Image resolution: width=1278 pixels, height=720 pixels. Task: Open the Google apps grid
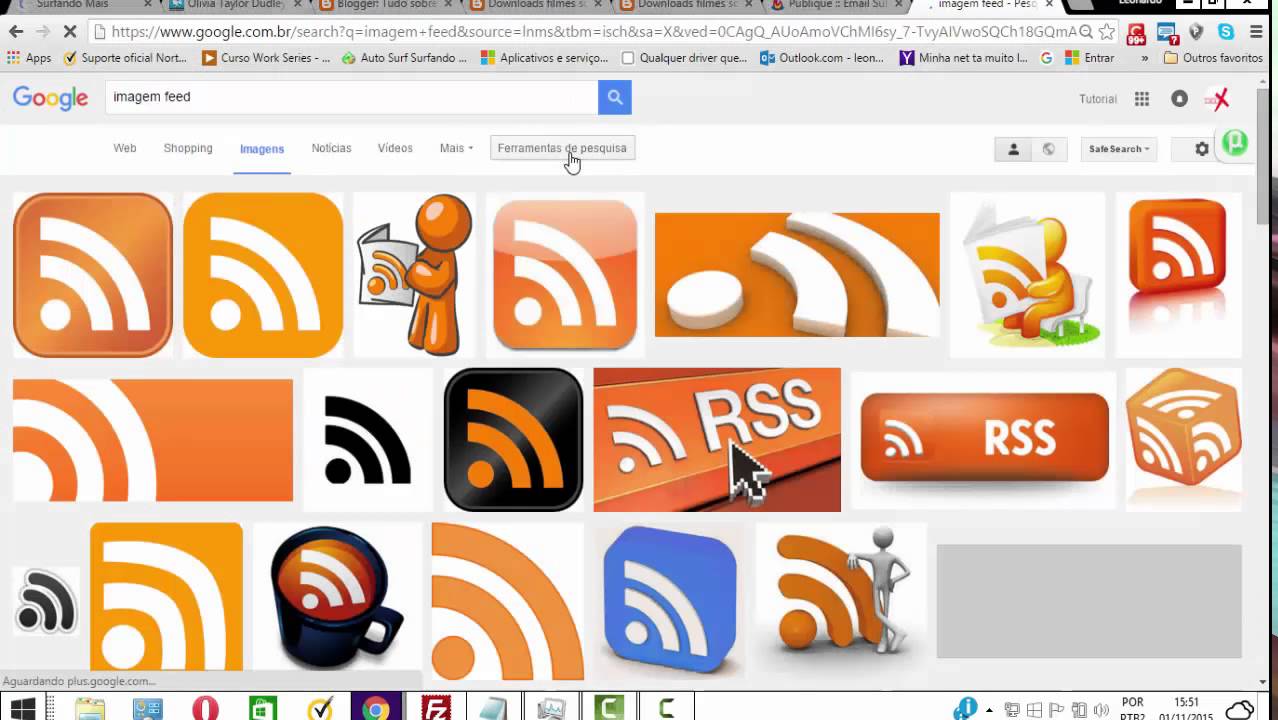click(1142, 98)
